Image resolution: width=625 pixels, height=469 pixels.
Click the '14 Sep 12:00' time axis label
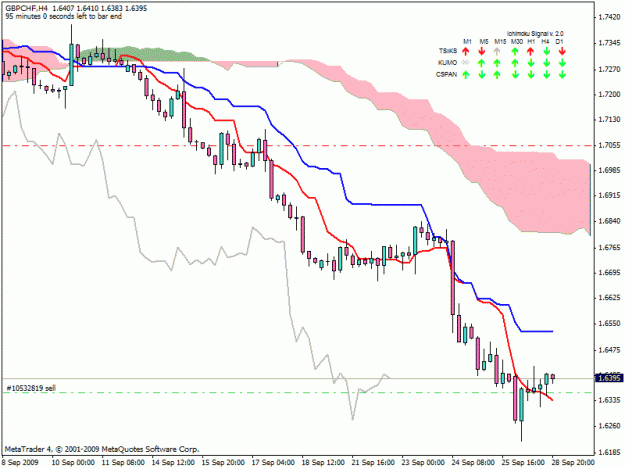click(173, 462)
